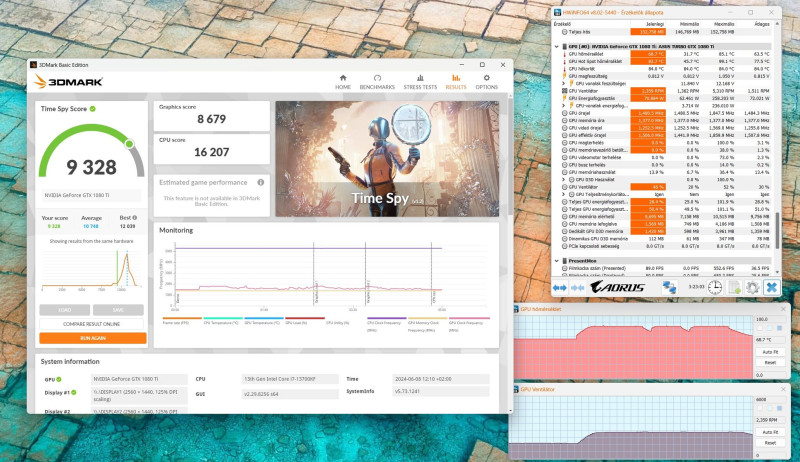Click the GPU Hot Spot hőmérséklet thermometer icon
Screen dimensions: 800x462
point(564,61)
